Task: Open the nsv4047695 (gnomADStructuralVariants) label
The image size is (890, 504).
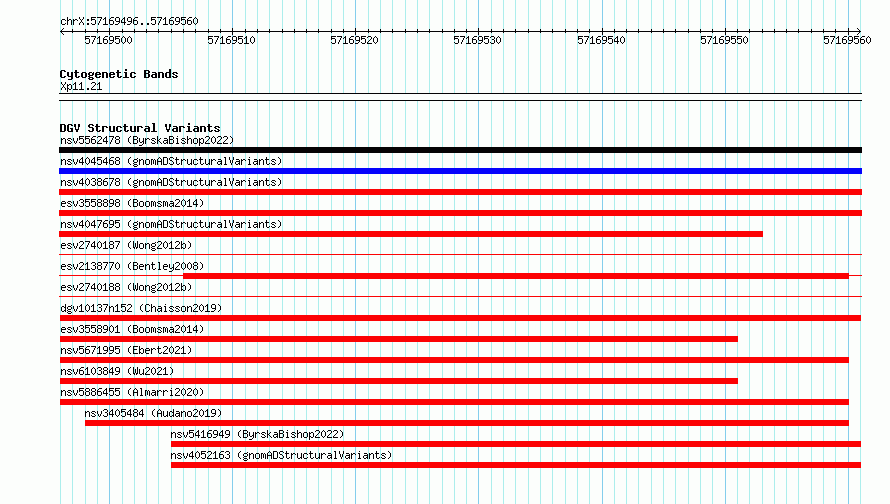Action: [171, 224]
